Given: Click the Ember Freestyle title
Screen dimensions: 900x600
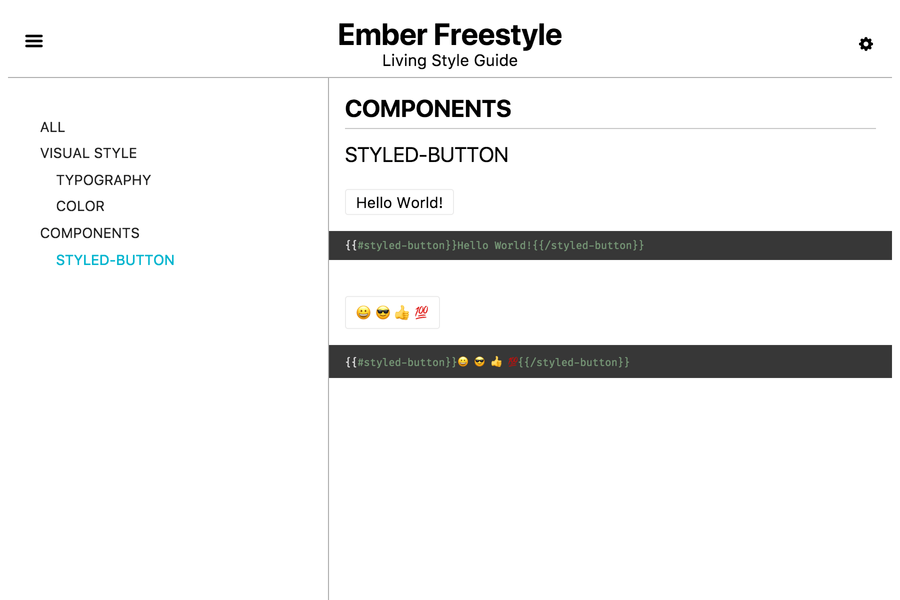Looking at the screenshot, I should tap(450, 34).
